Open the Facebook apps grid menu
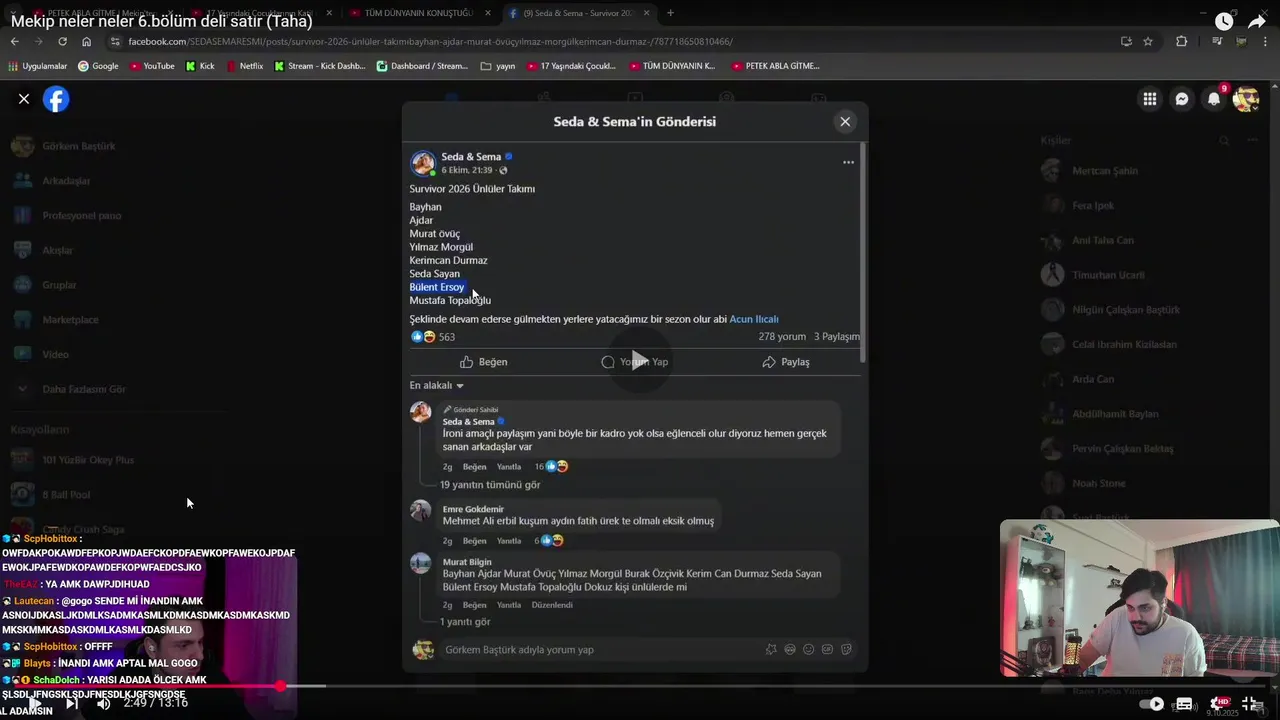The height and width of the screenshot is (720, 1280). [x=1150, y=99]
